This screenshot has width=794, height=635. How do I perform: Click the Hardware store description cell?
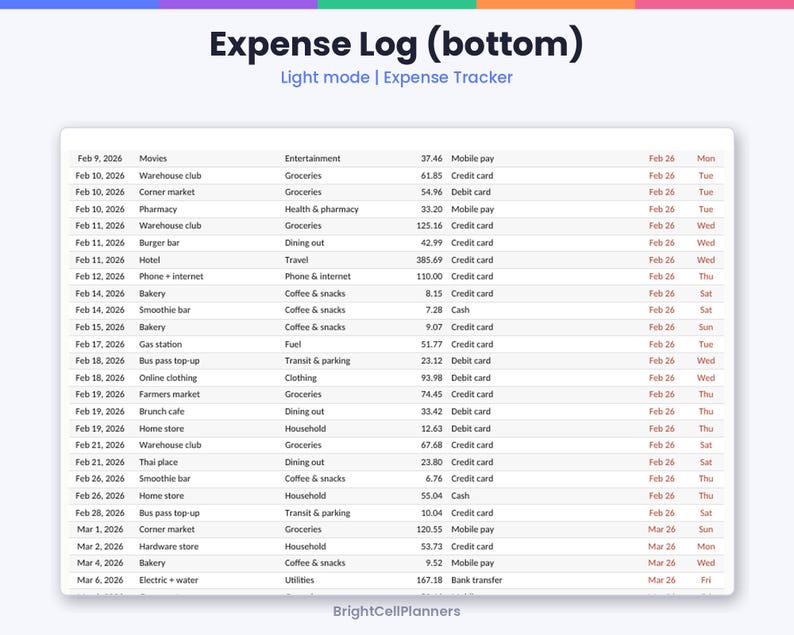click(x=169, y=546)
